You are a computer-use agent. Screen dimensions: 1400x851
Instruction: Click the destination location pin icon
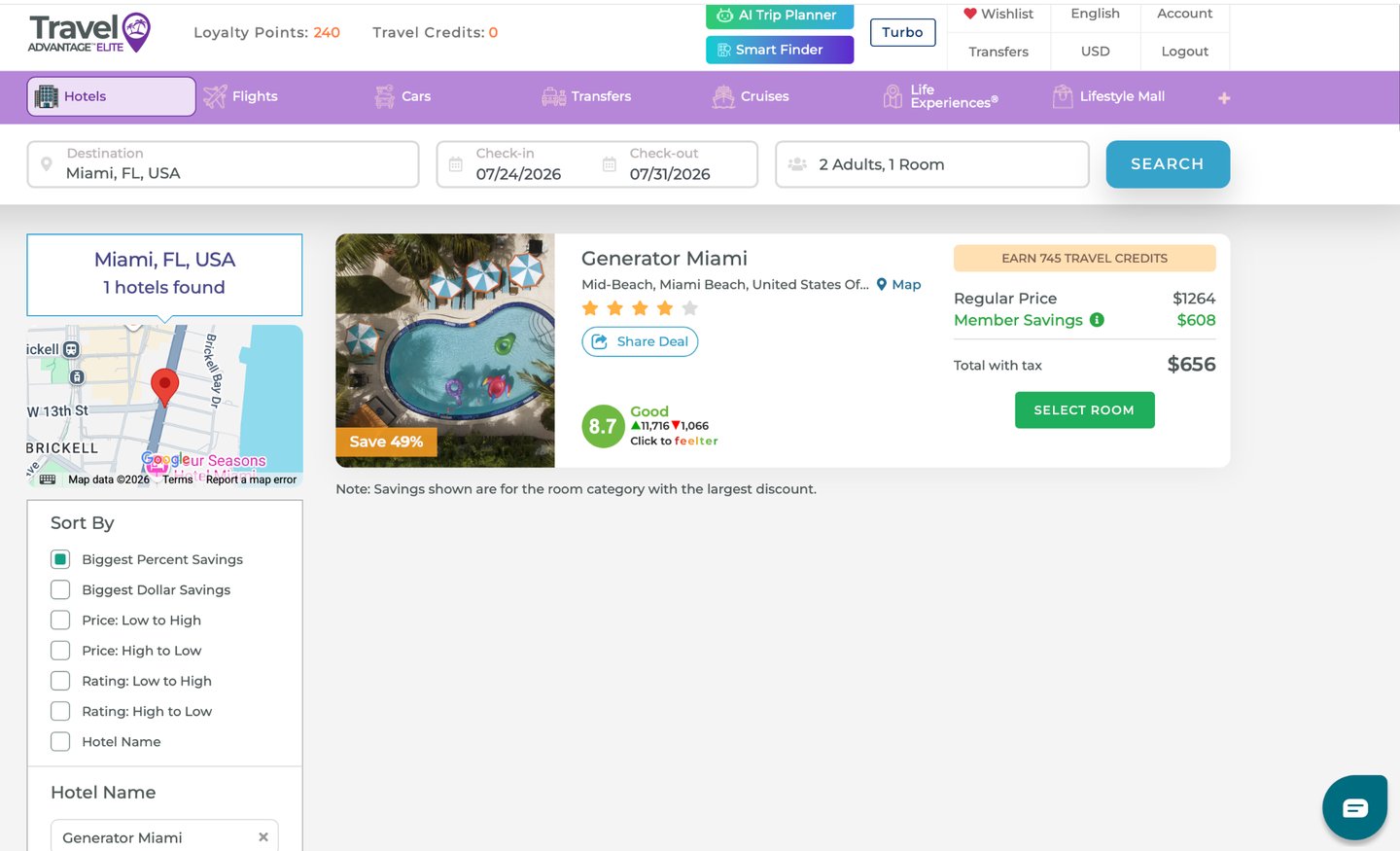(47, 164)
